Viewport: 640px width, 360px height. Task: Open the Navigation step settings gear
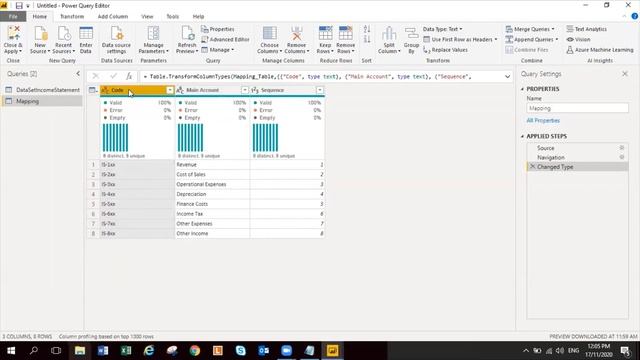622,157
